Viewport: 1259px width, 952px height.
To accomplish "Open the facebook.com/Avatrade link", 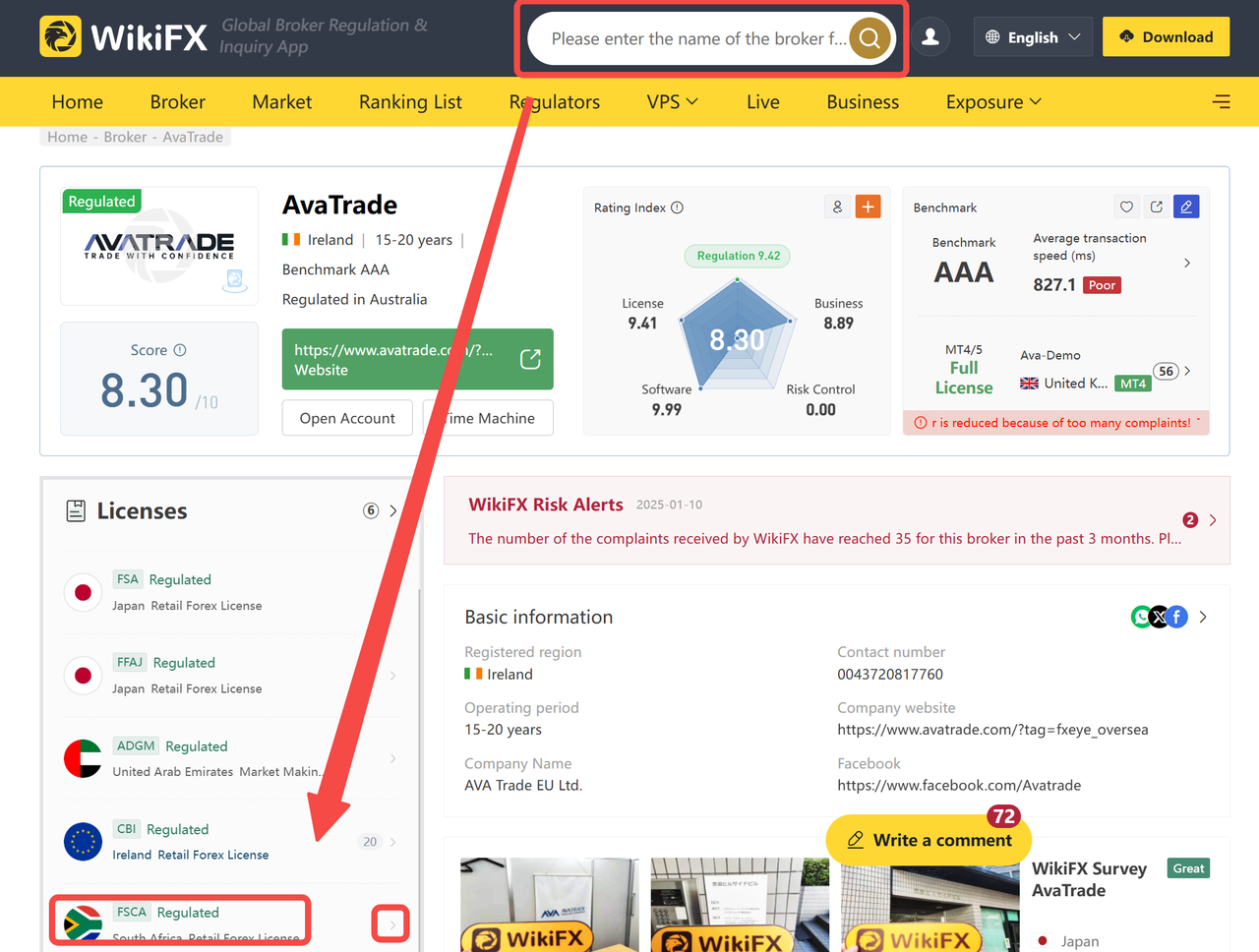I will coord(959,785).
